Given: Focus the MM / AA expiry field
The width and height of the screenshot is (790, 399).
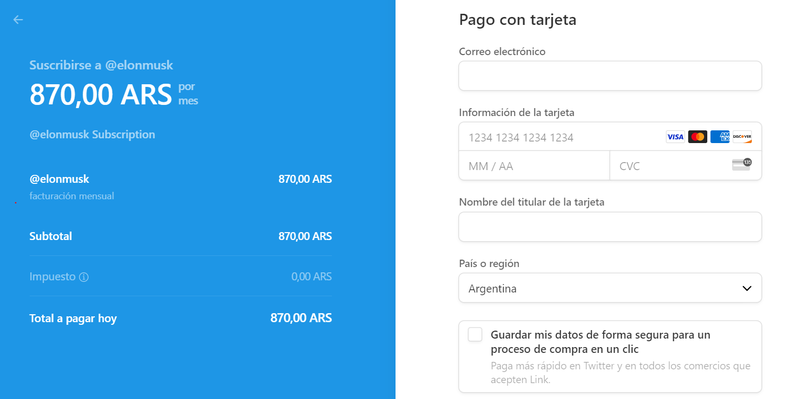Looking at the screenshot, I should (x=534, y=166).
